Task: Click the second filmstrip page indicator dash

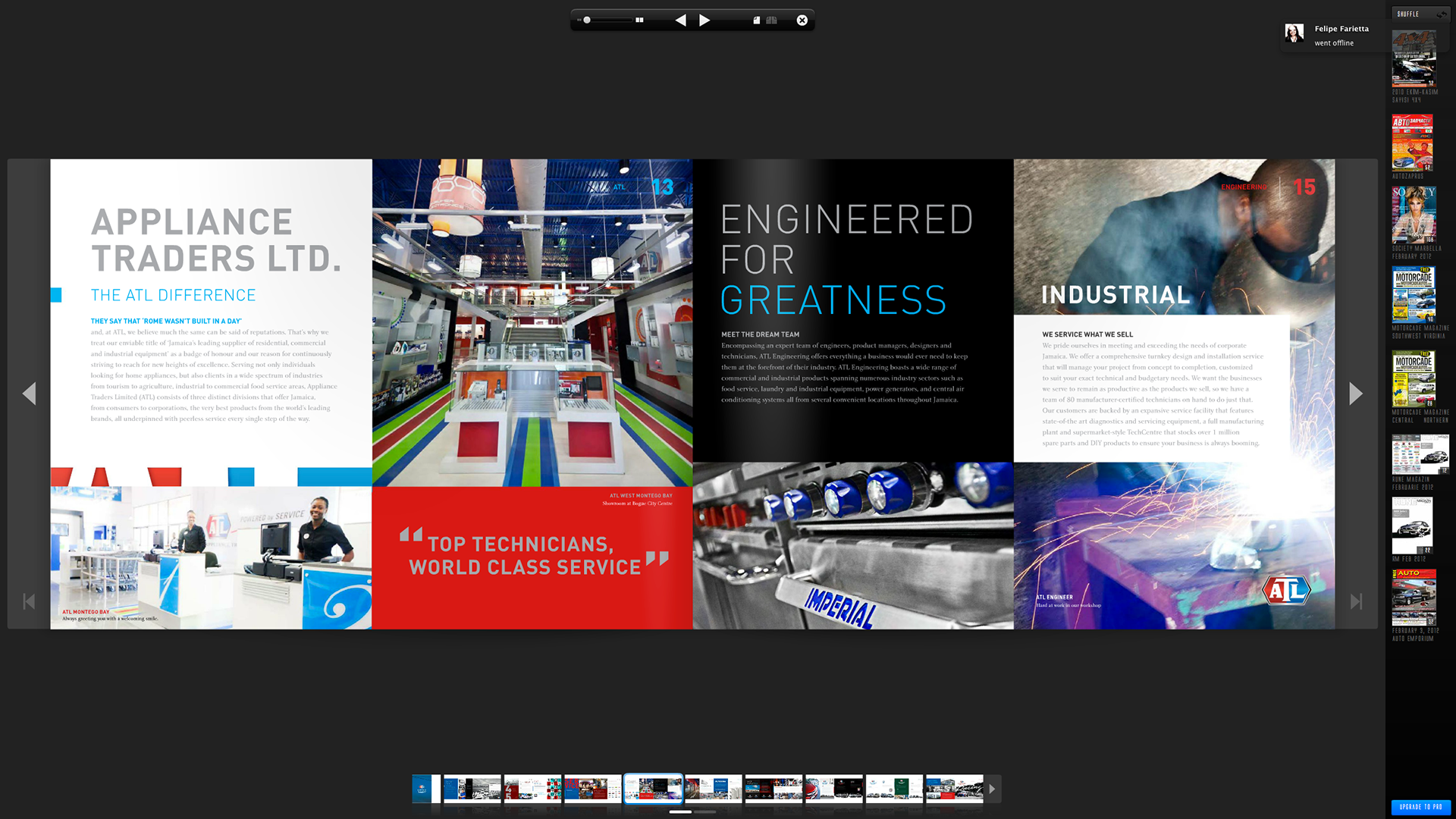Action: (705, 811)
